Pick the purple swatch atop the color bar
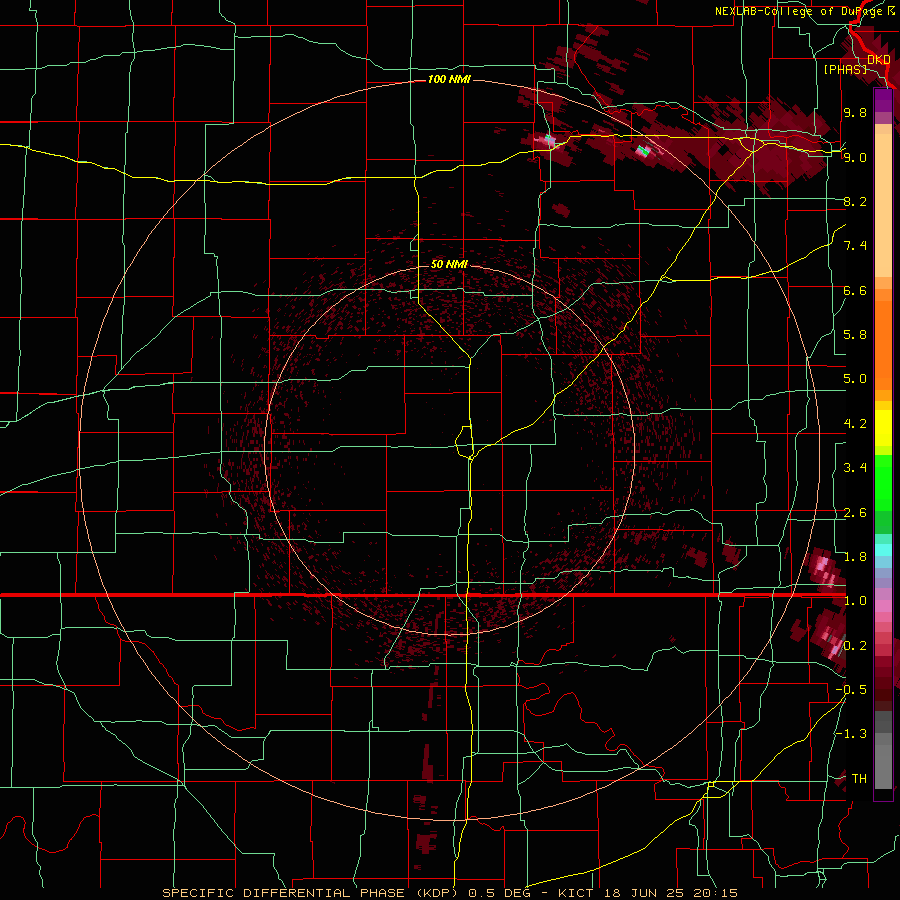 coord(883,100)
